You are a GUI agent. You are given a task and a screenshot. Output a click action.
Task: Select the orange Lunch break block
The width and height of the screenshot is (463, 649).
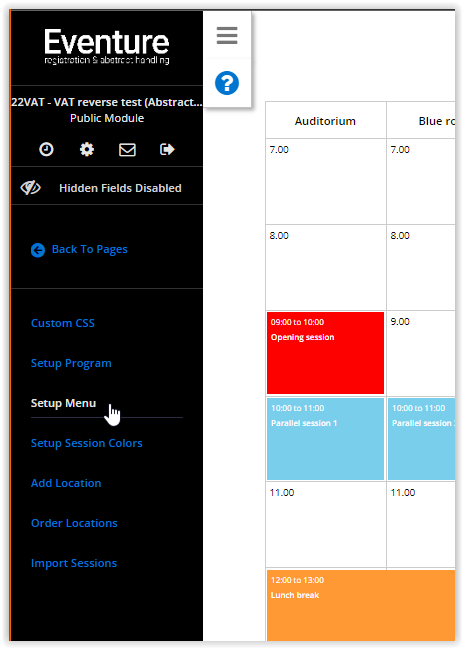coord(361,605)
